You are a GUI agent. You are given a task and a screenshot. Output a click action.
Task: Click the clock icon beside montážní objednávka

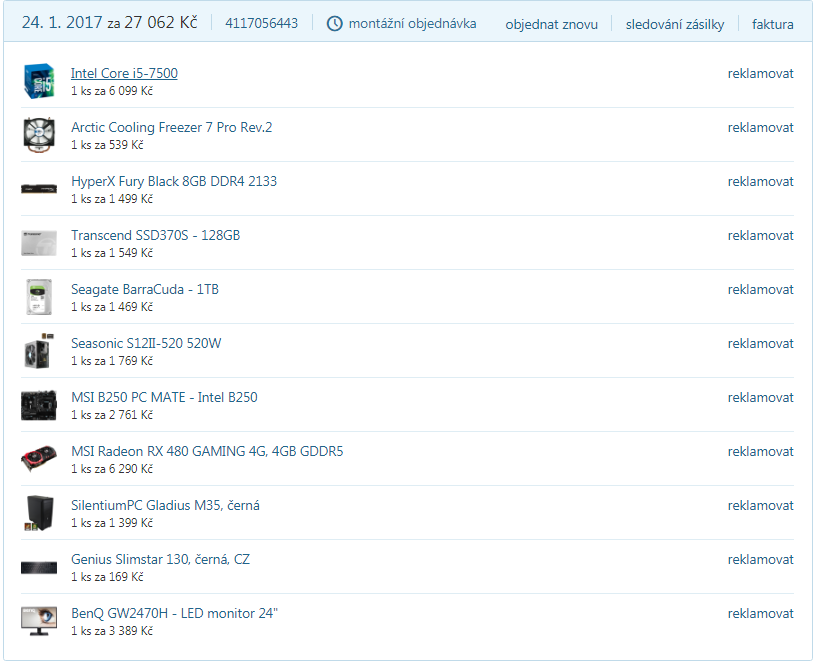click(x=334, y=23)
